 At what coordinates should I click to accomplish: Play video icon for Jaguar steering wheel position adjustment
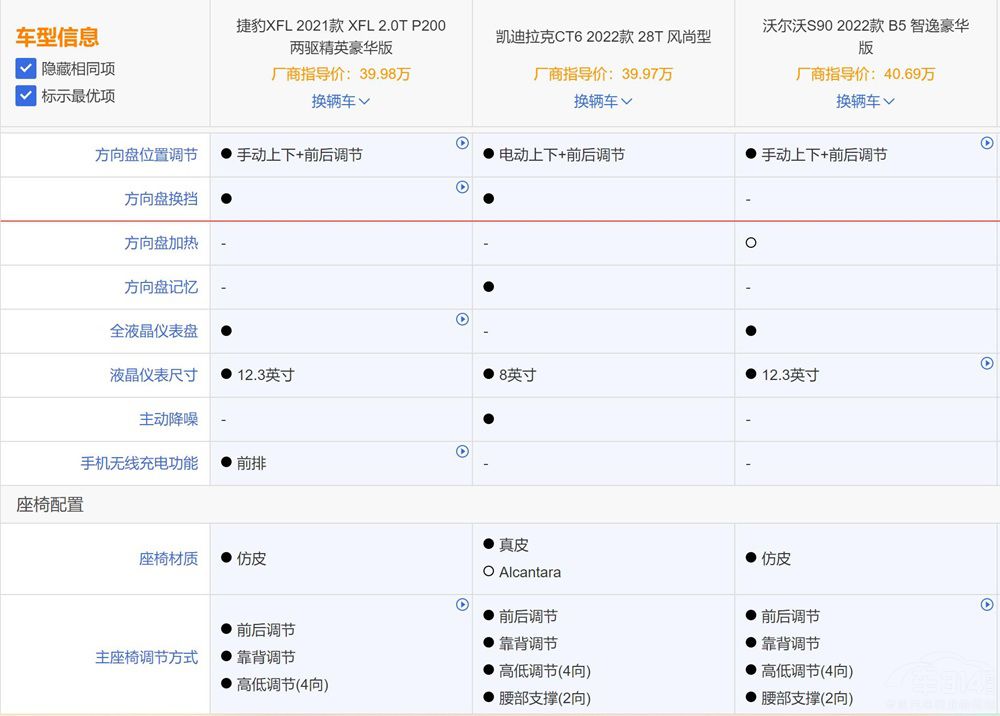click(462, 143)
